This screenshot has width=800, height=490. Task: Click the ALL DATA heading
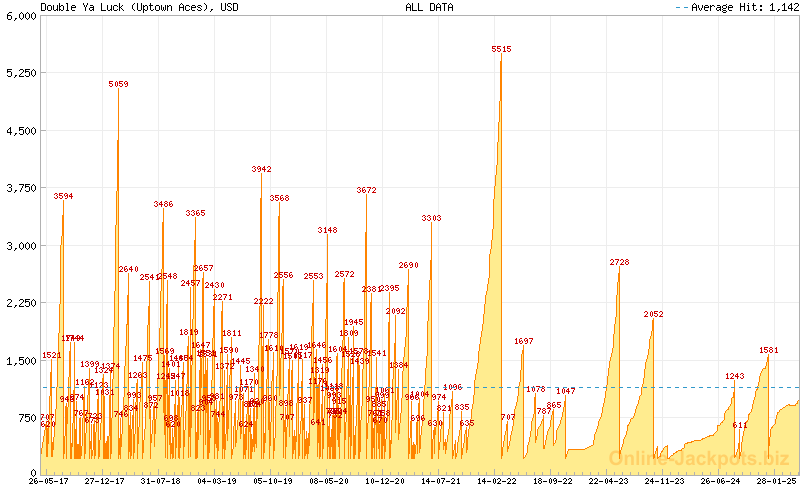[428, 7]
